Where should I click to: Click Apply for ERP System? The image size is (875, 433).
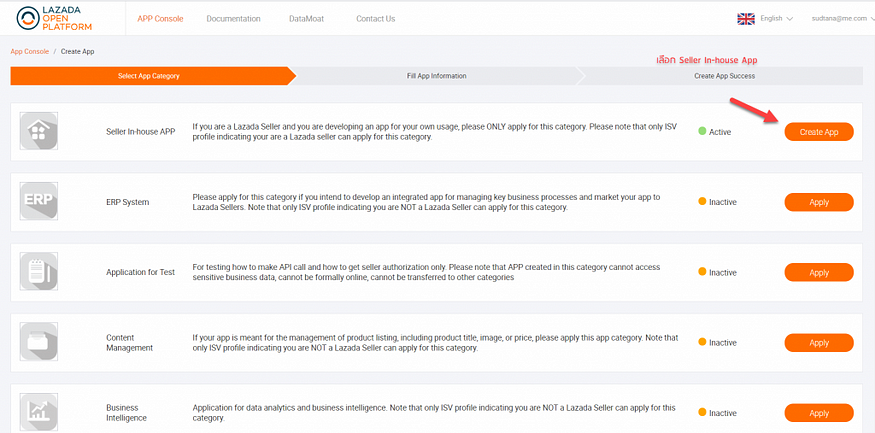pos(819,203)
